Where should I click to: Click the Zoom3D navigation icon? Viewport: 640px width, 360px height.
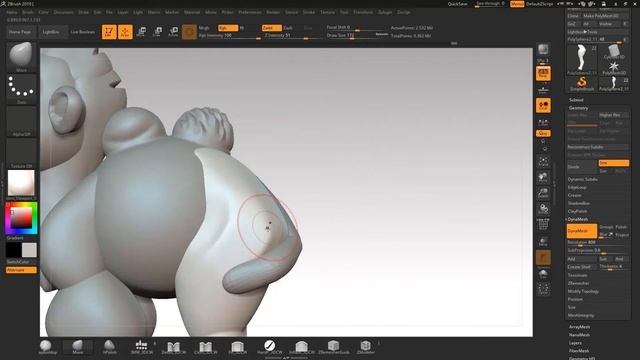tap(543, 193)
